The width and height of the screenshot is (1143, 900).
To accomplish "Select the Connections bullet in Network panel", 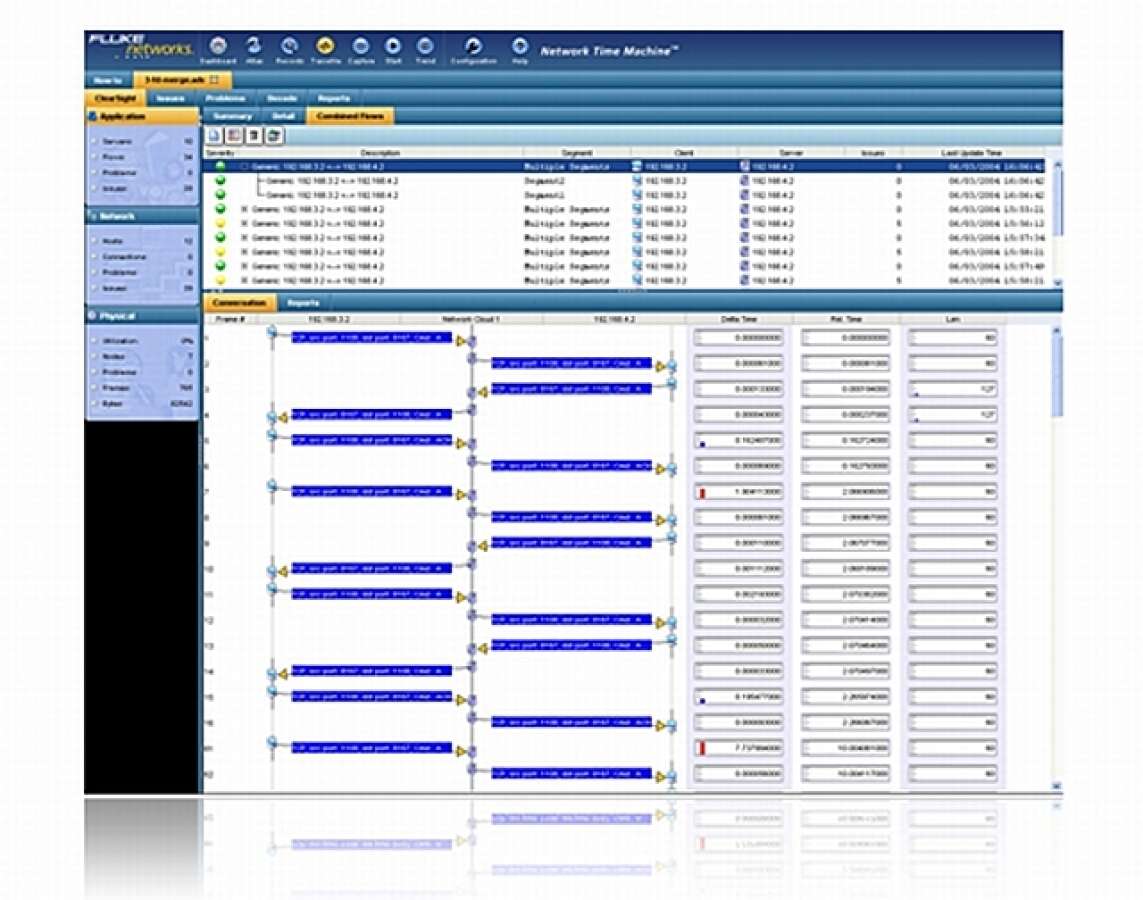I will click(95, 257).
